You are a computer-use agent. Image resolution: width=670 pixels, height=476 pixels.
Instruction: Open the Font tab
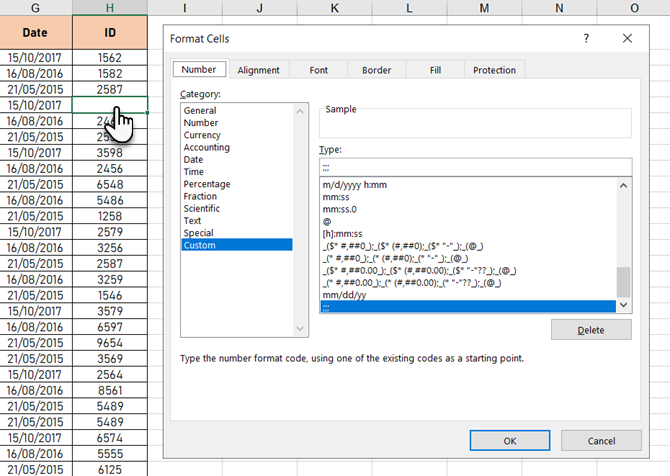tap(318, 70)
